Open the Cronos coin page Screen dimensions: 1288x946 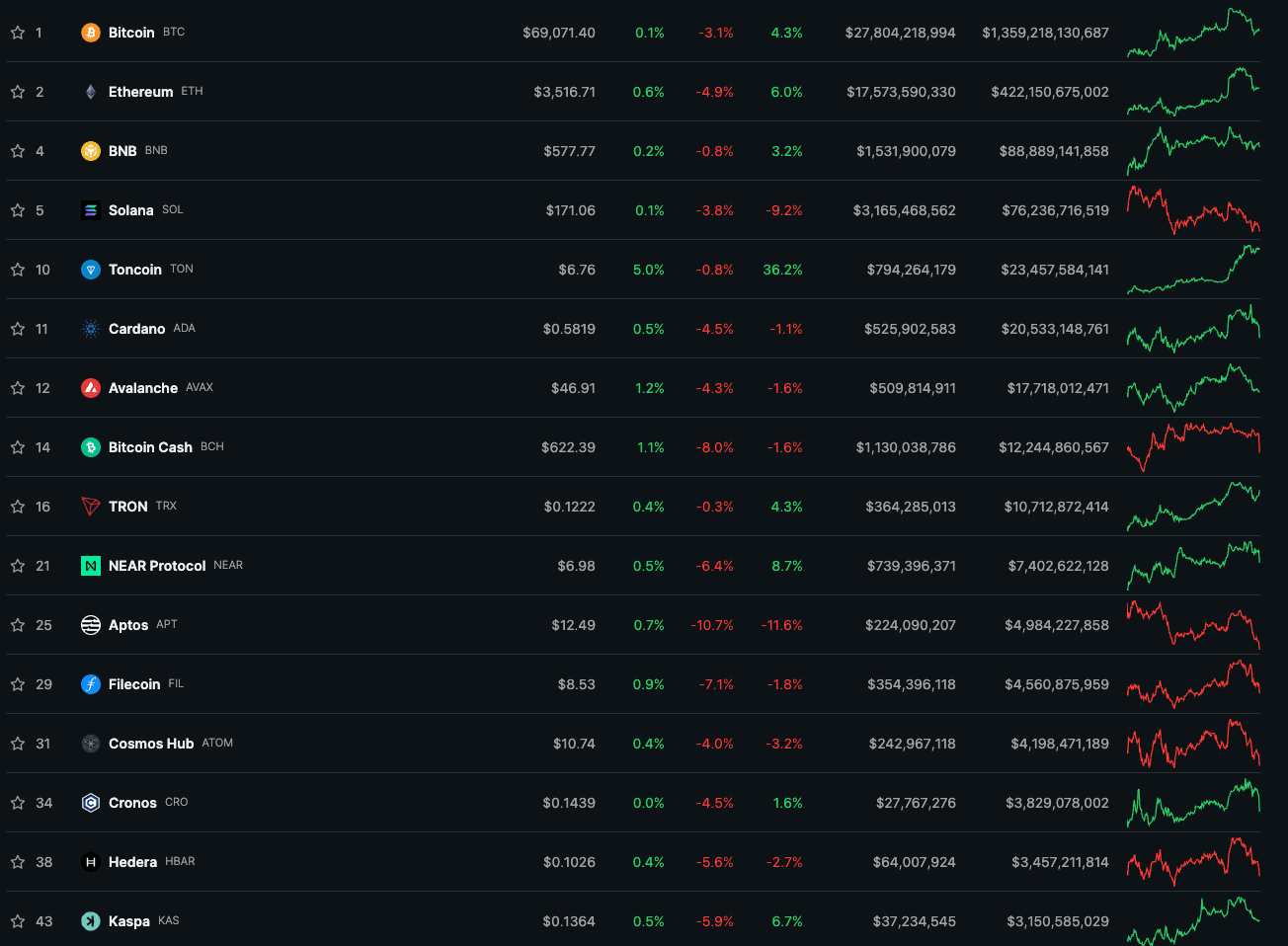pyautogui.click(x=132, y=803)
